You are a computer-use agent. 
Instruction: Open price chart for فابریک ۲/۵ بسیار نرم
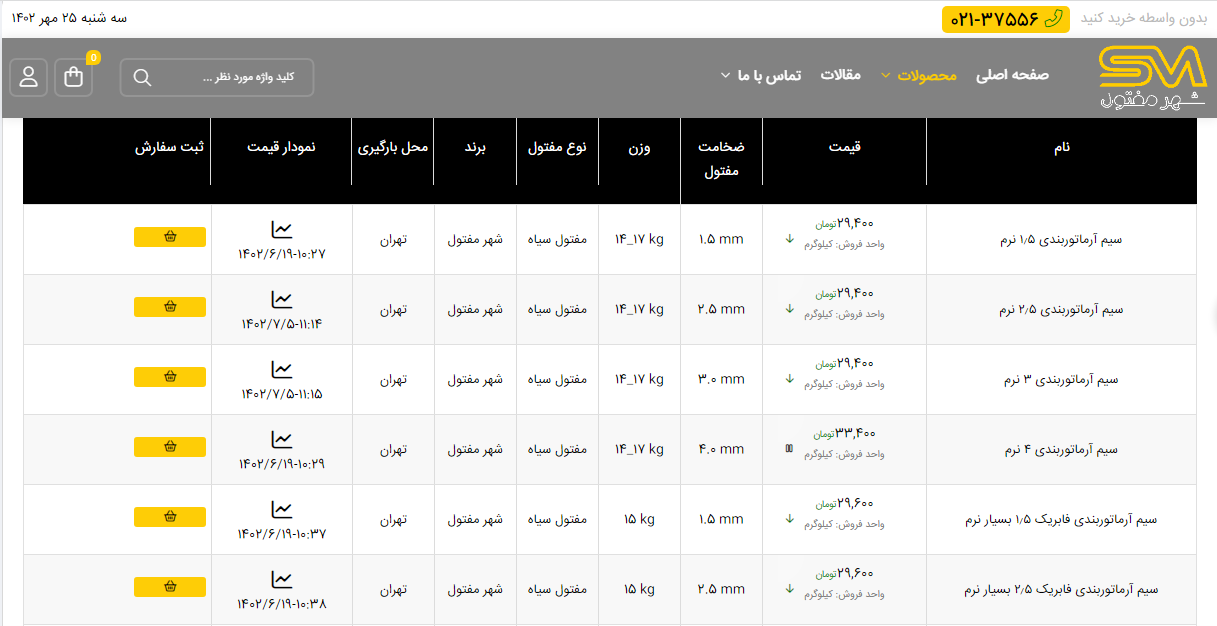tap(282, 580)
